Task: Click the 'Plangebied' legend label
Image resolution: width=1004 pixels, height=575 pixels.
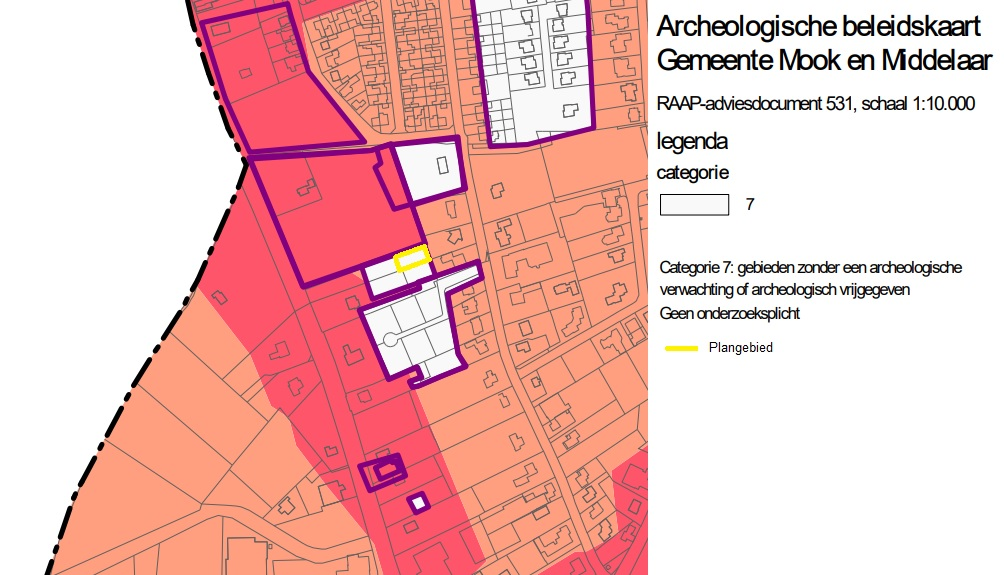Action: (741, 348)
